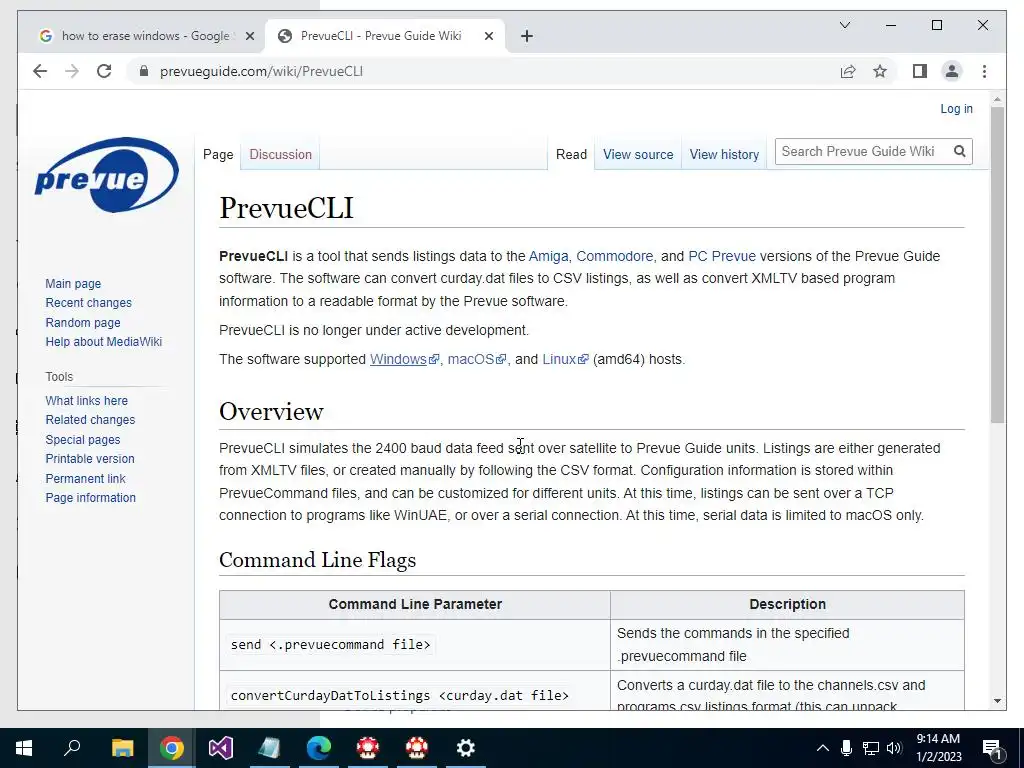
Task: Click the scrollbar up arrow
Action: (x=997, y=100)
